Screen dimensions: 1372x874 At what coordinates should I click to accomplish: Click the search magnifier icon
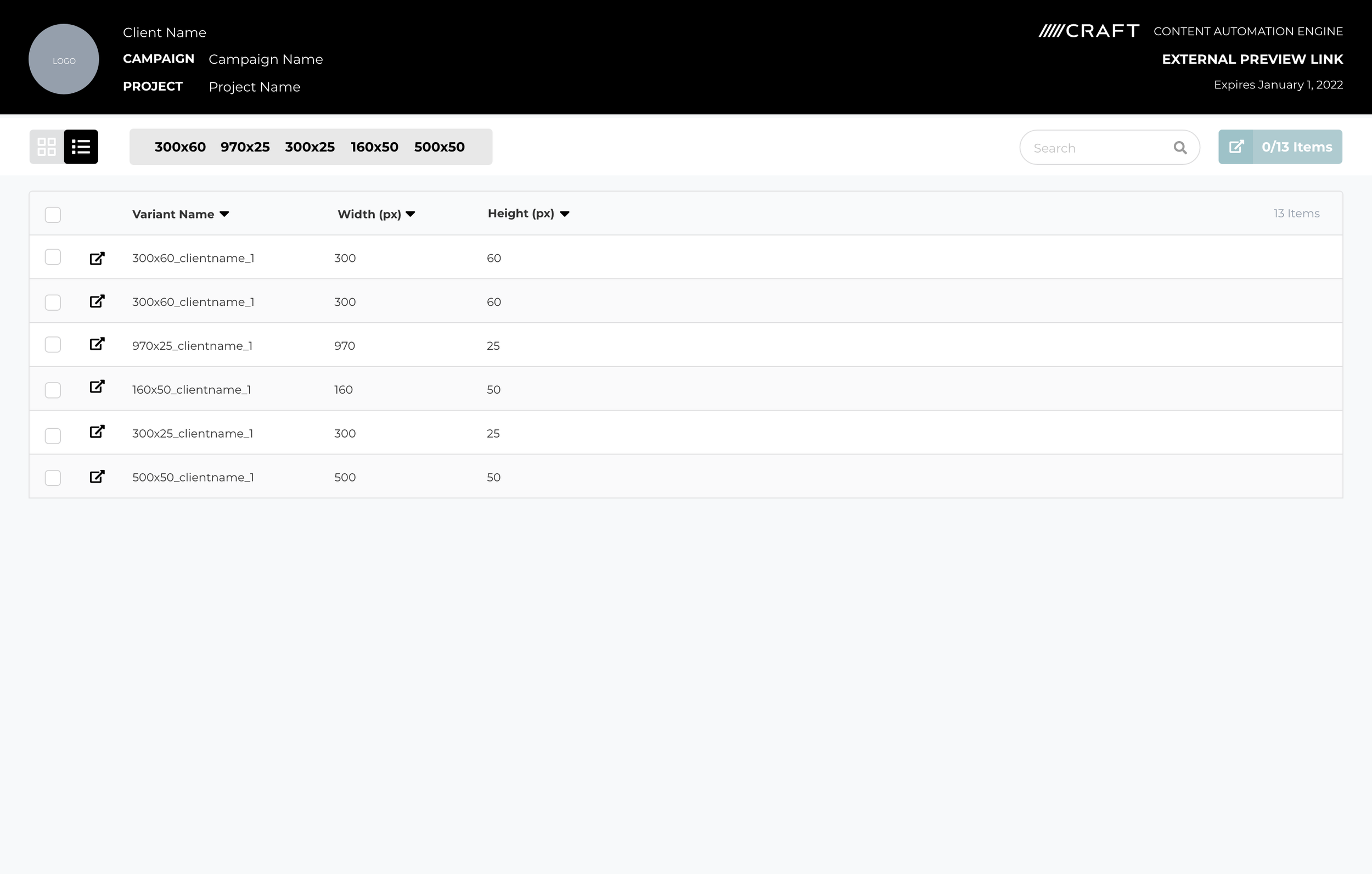(1180, 148)
